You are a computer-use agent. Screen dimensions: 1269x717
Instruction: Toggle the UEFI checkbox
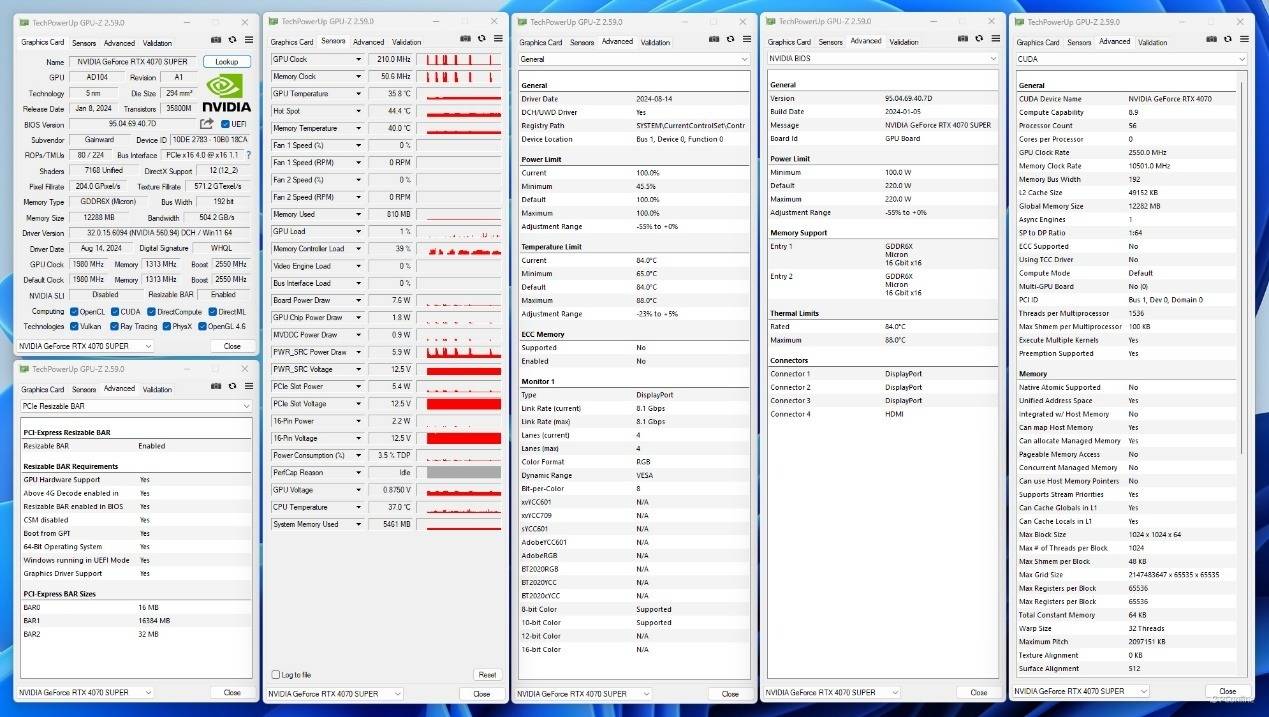(x=226, y=124)
